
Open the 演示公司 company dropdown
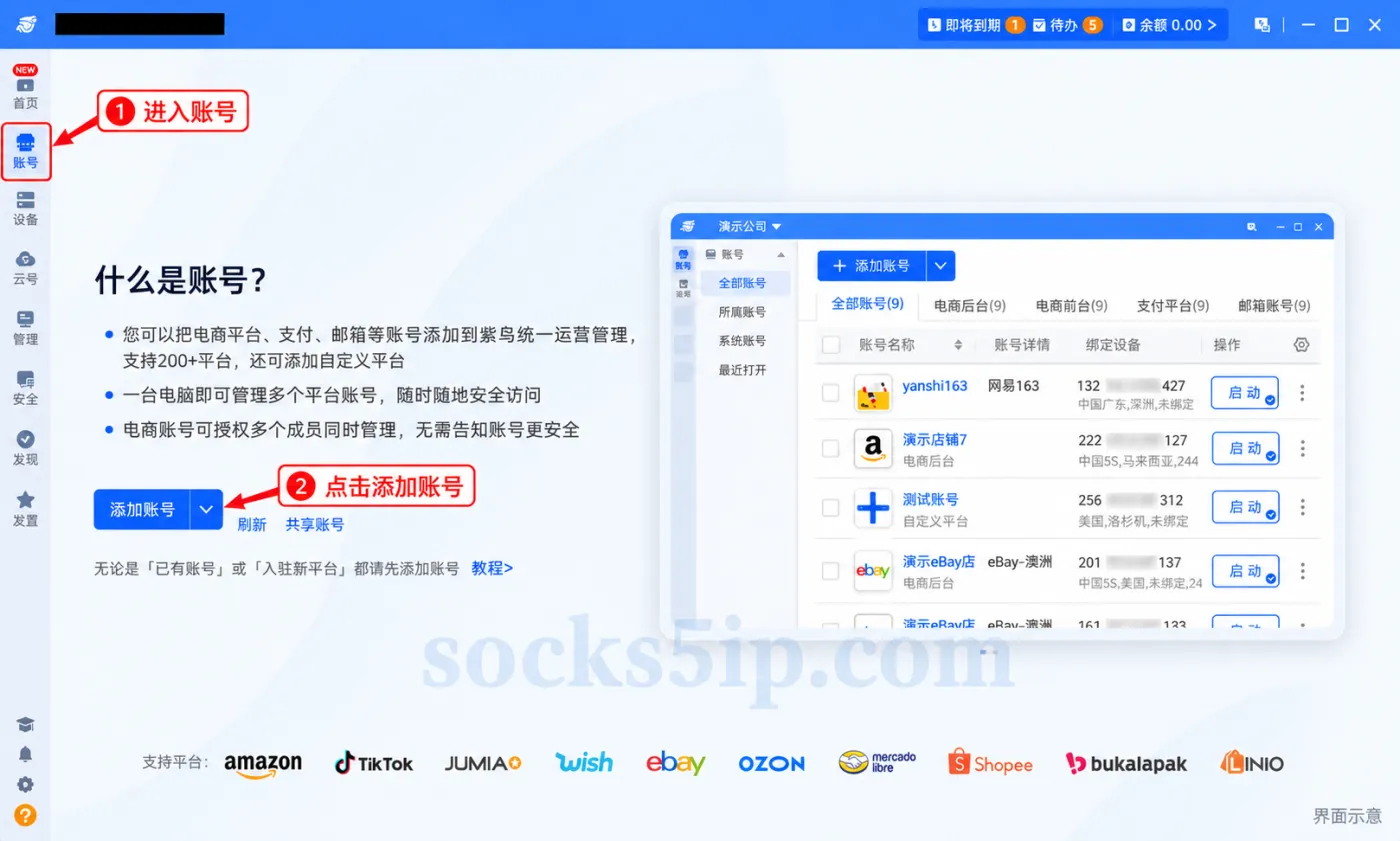pos(749,226)
